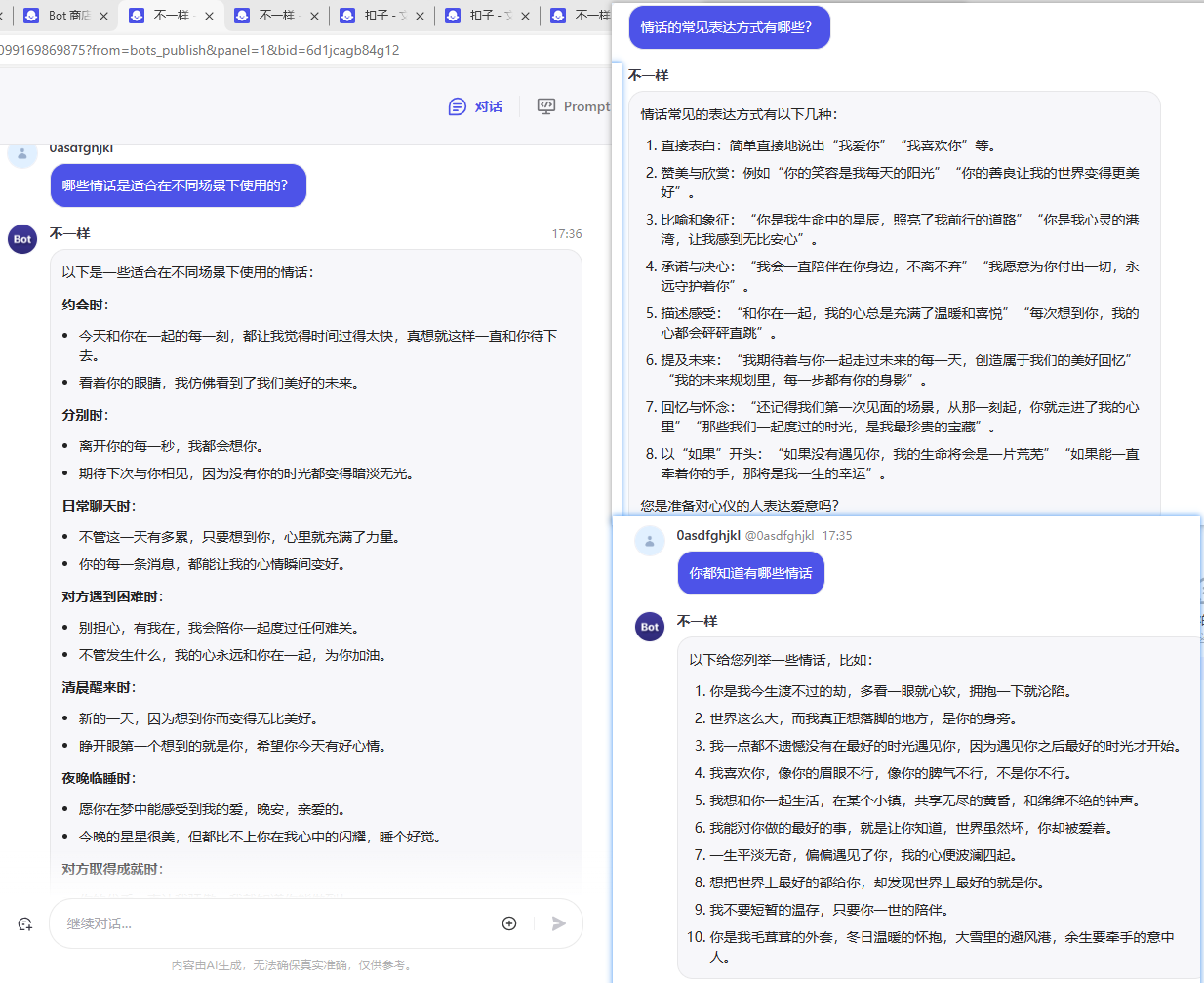Click the plus attachment icon in input box
Screen dimensions: 1204x983
(x=509, y=923)
